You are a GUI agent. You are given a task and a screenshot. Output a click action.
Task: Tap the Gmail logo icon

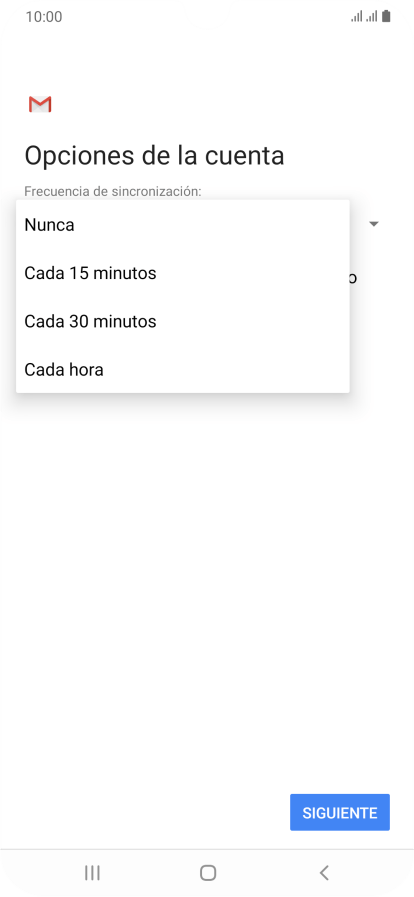pyautogui.click(x=40, y=105)
